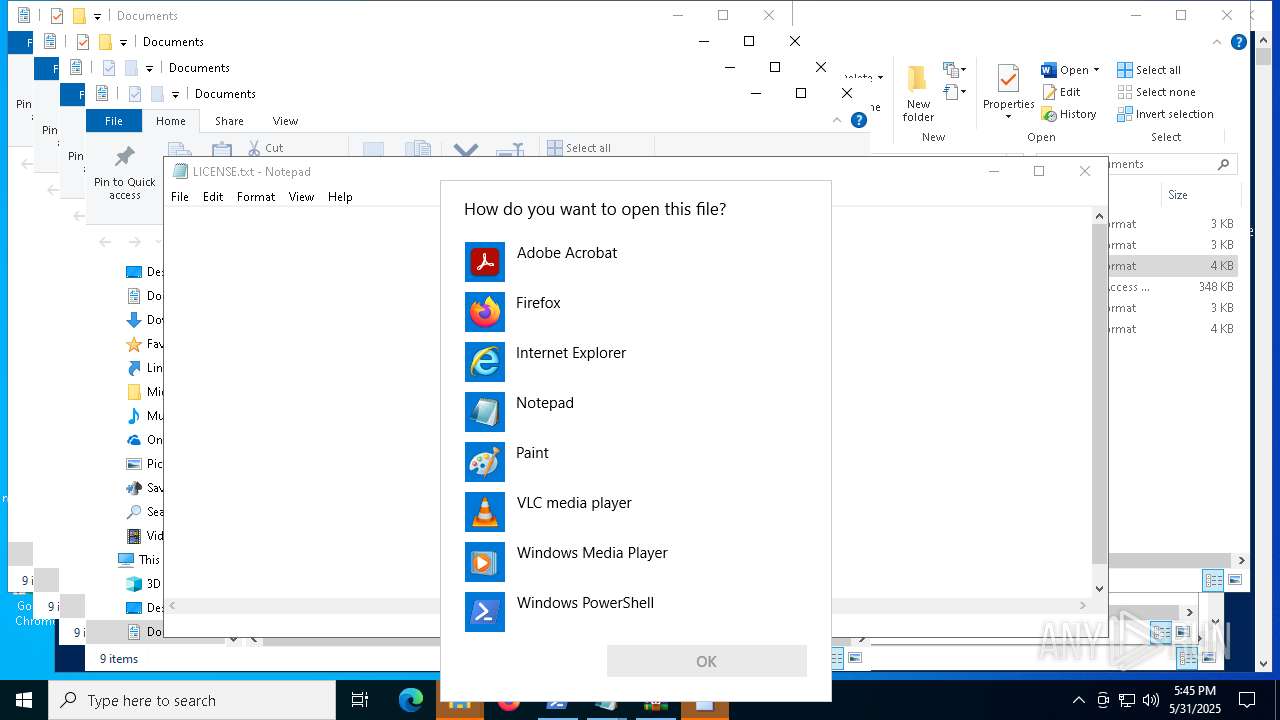Viewport: 1280px width, 720px height.
Task: Click the scissors Cut icon in ribbon
Action: pos(254,148)
